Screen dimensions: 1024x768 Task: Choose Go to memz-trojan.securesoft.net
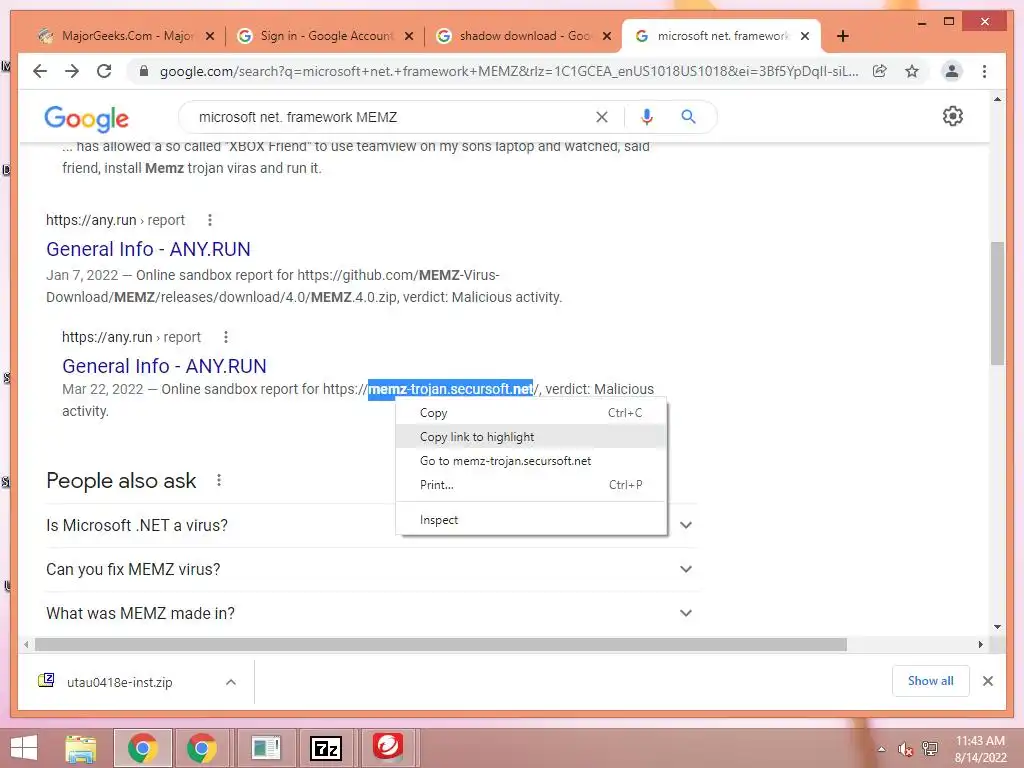tap(531, 460)
